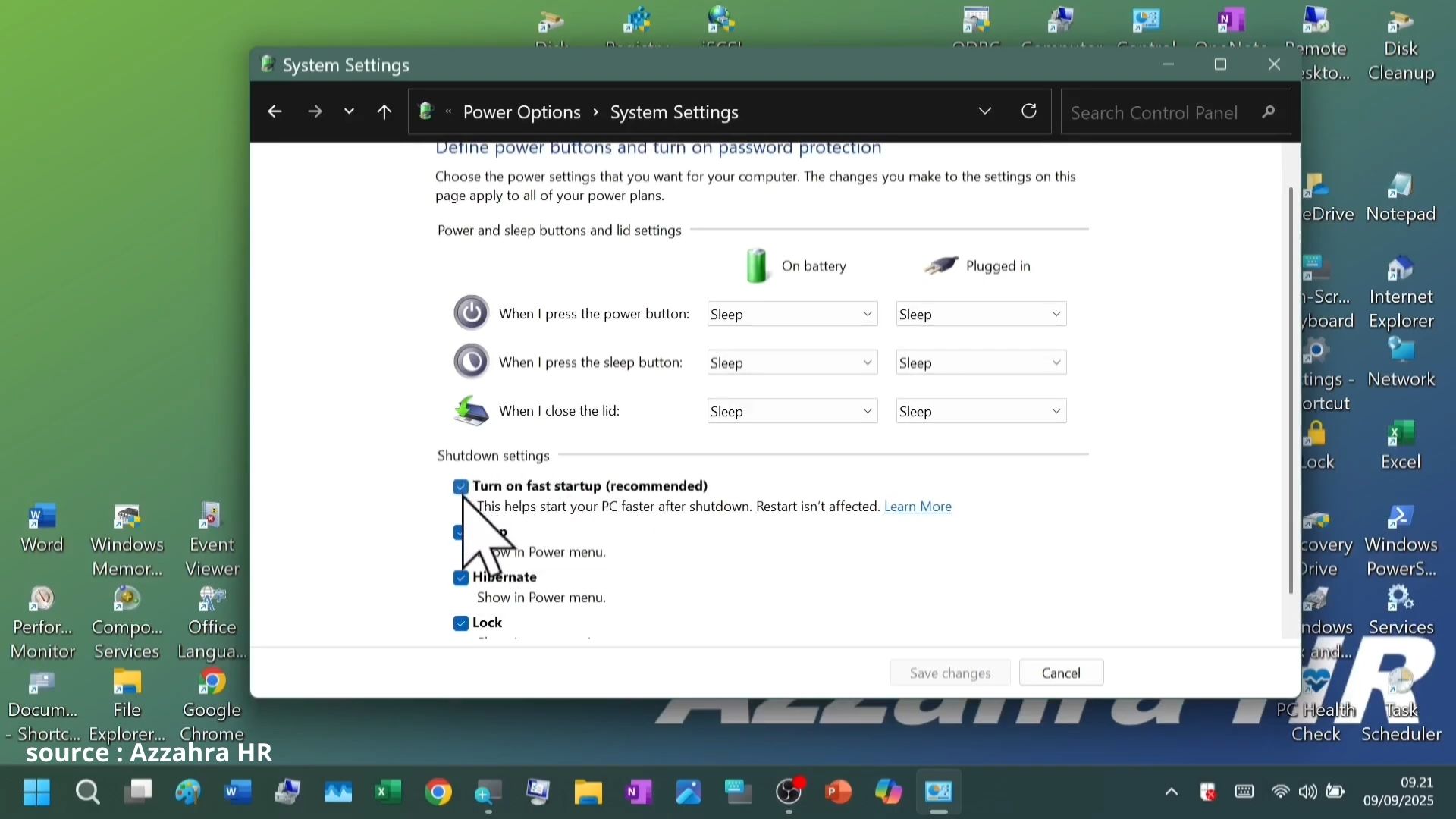The image size is (1456, 819).
Task: Open Windows Start menu
Action: (36, 792)
